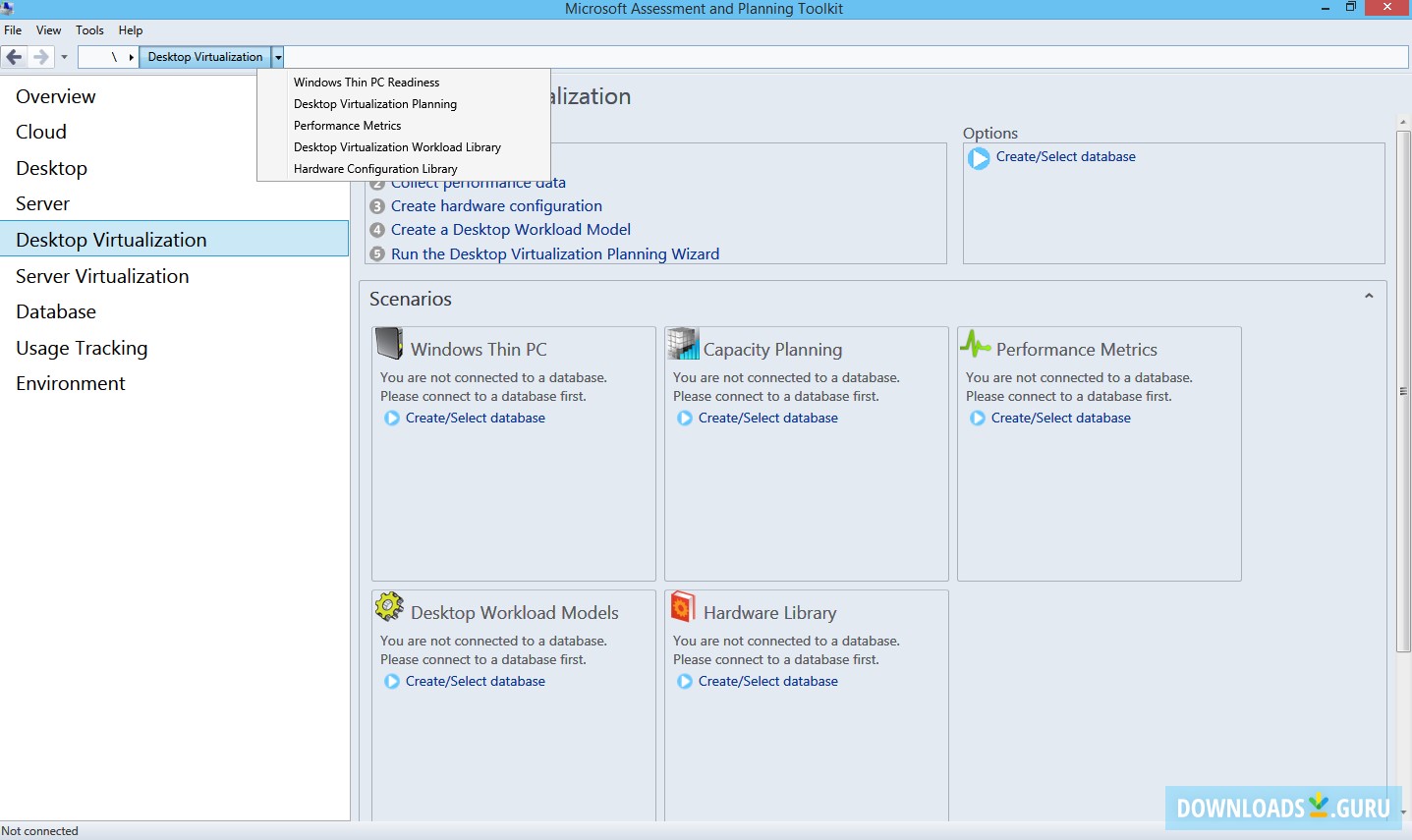Screen dimensions: 1412x840
Task: Click the Capacity Planning tile title
Action: click(x=772, y=350)
